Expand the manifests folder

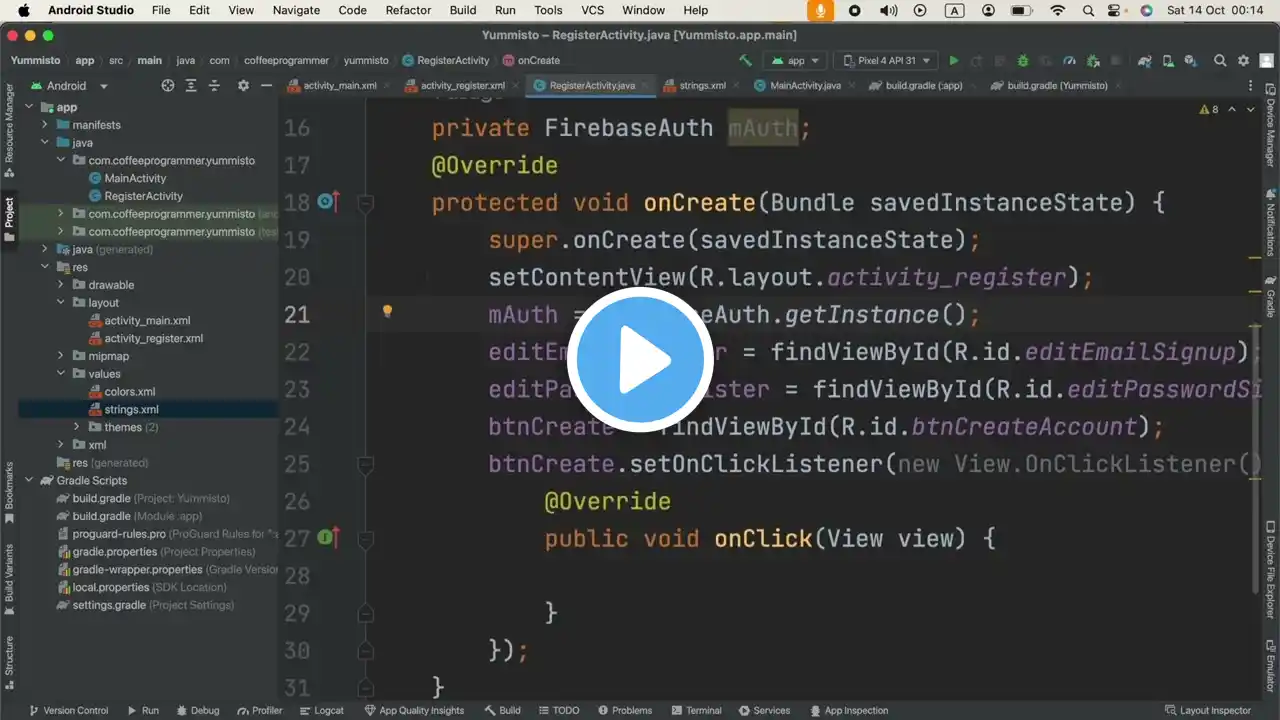pos(45,125)
